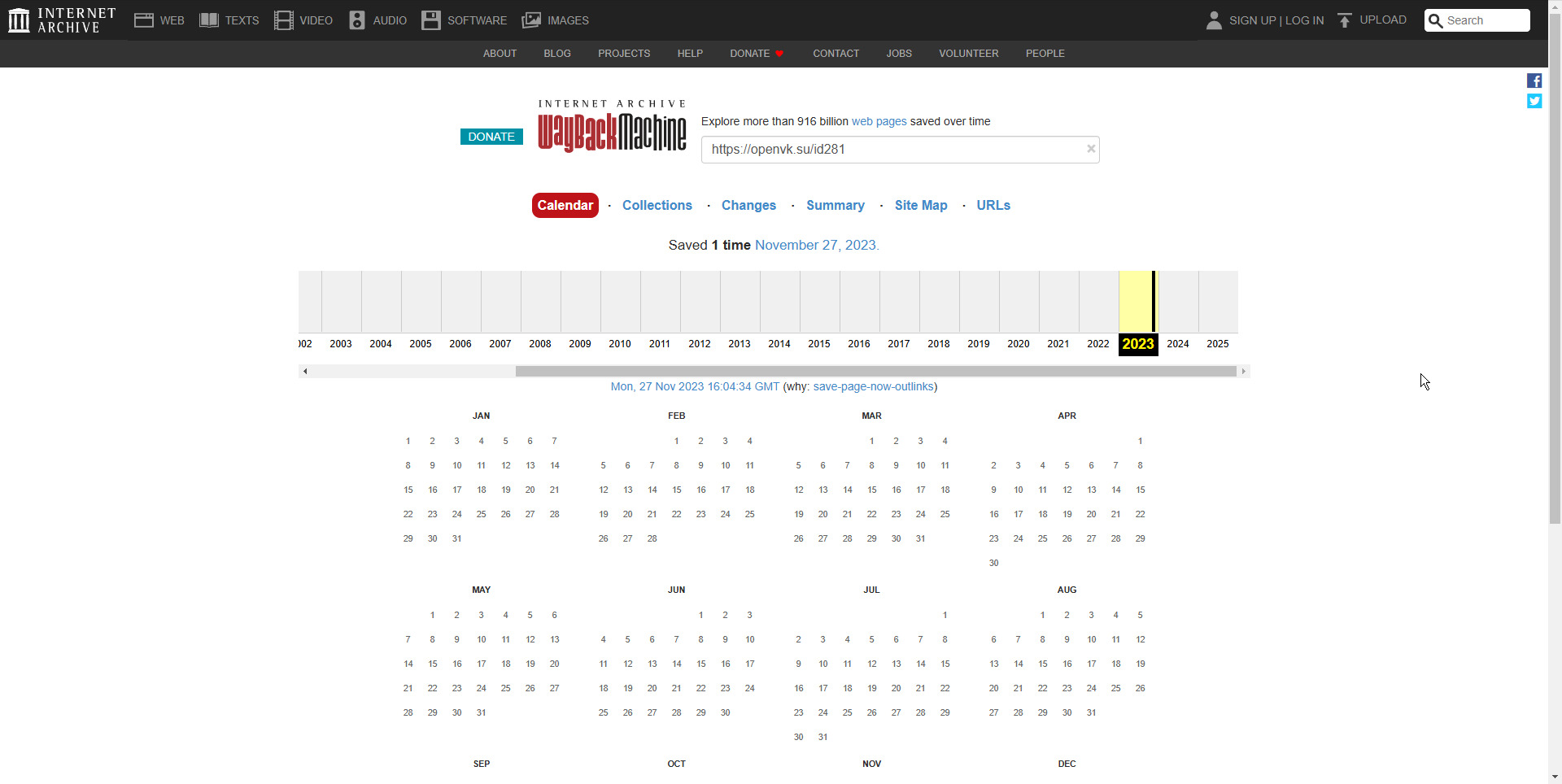1562x784 pixels.
Task: Open the About menu item
Action: 500,54
